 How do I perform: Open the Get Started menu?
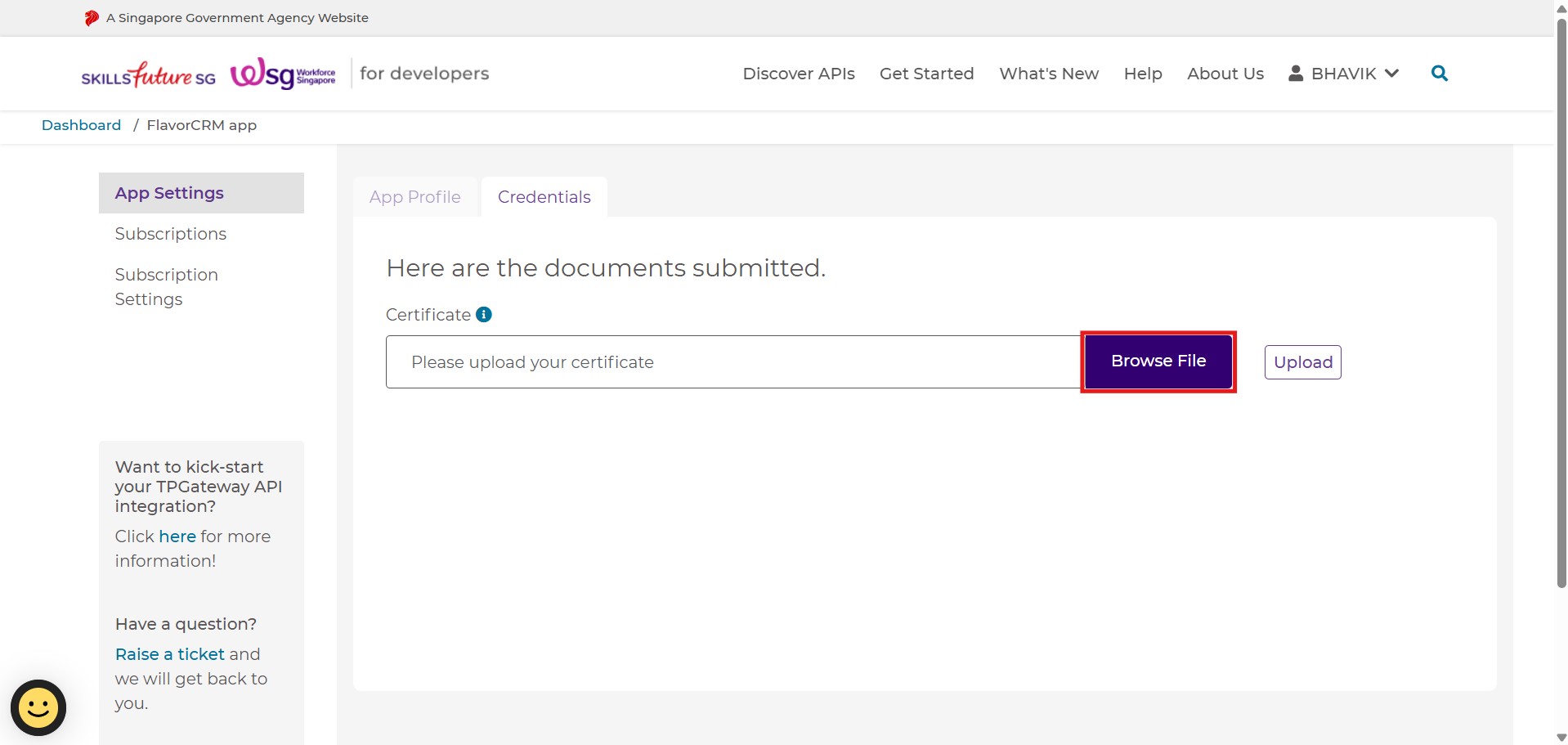pyautogui.click(x=926, y=74)
